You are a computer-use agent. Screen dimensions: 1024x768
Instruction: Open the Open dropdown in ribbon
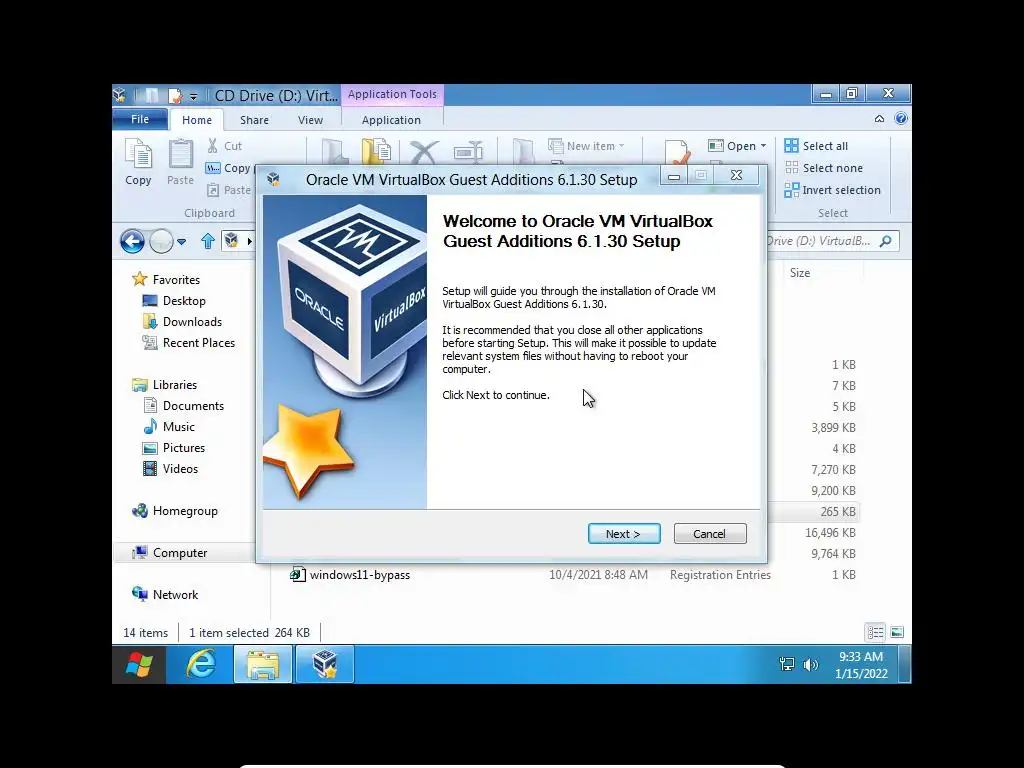[x=737, y=146]
